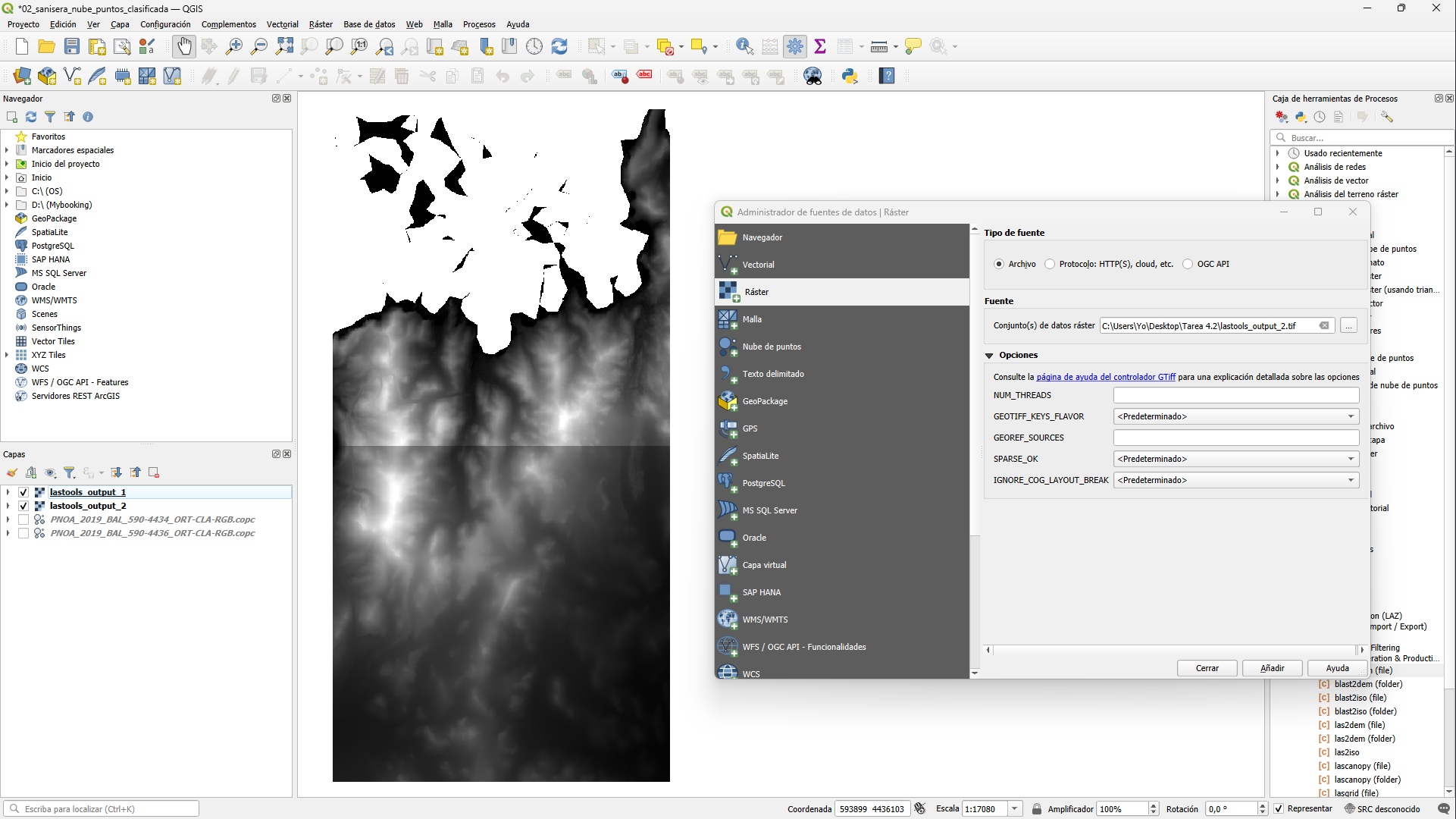This screenshot has height=819, width=1456.
Task: Click the Save Project floppy icon
Action: [x=72, y=47]
